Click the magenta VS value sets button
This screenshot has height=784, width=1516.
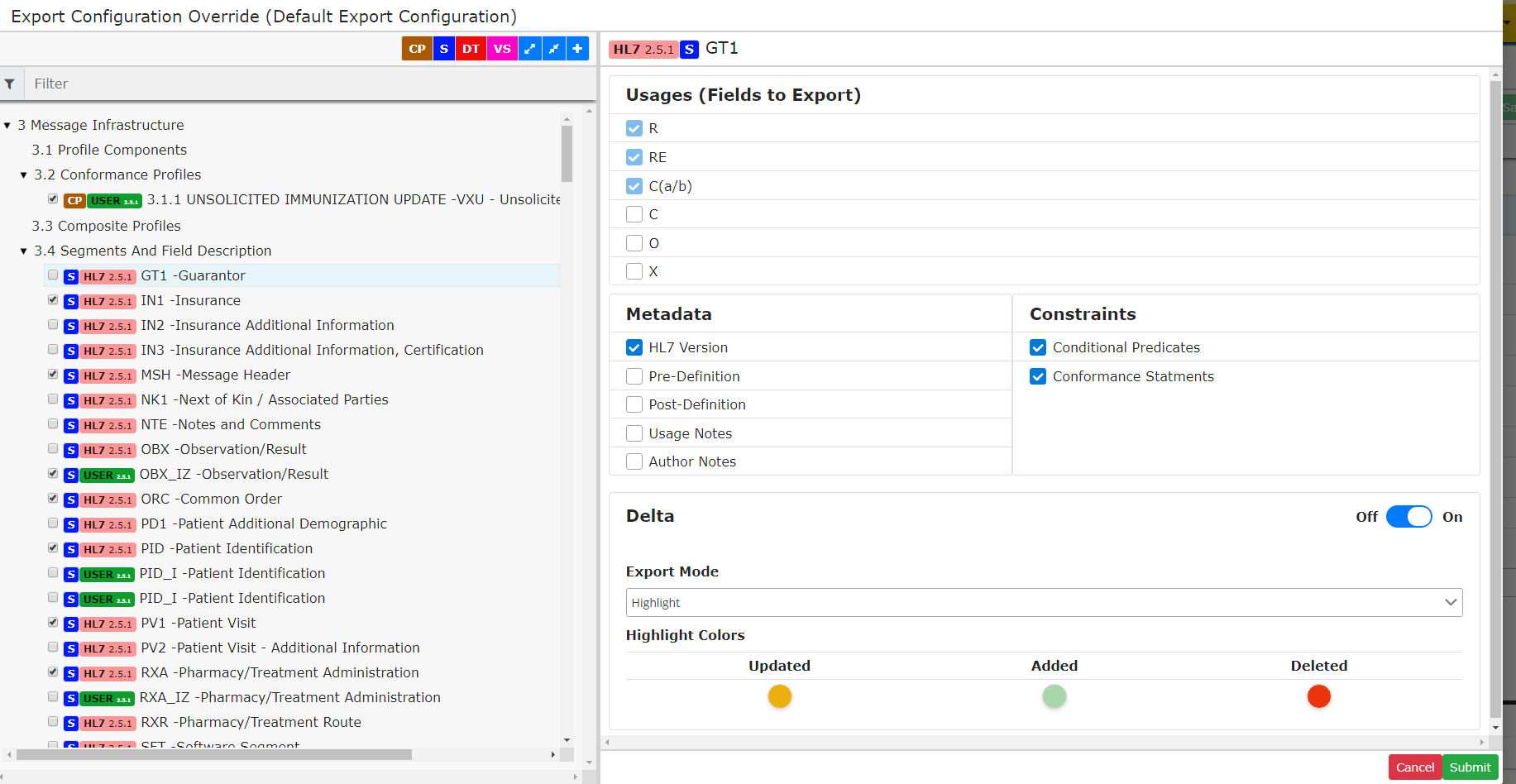tap(502, 49)
